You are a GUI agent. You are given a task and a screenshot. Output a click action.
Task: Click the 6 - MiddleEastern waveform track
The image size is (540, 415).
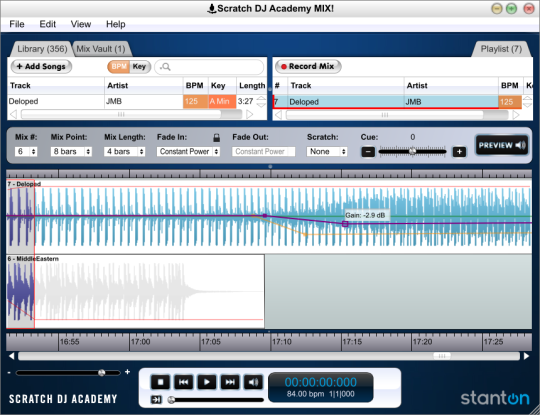(x=135, y=291)
